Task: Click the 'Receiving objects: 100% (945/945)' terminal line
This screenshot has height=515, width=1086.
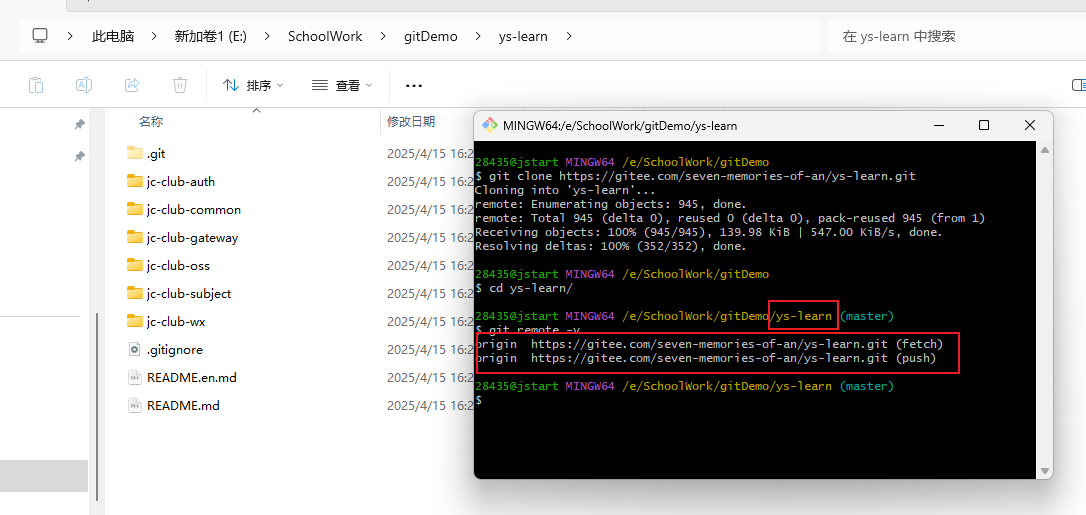Action: (709, 232)
